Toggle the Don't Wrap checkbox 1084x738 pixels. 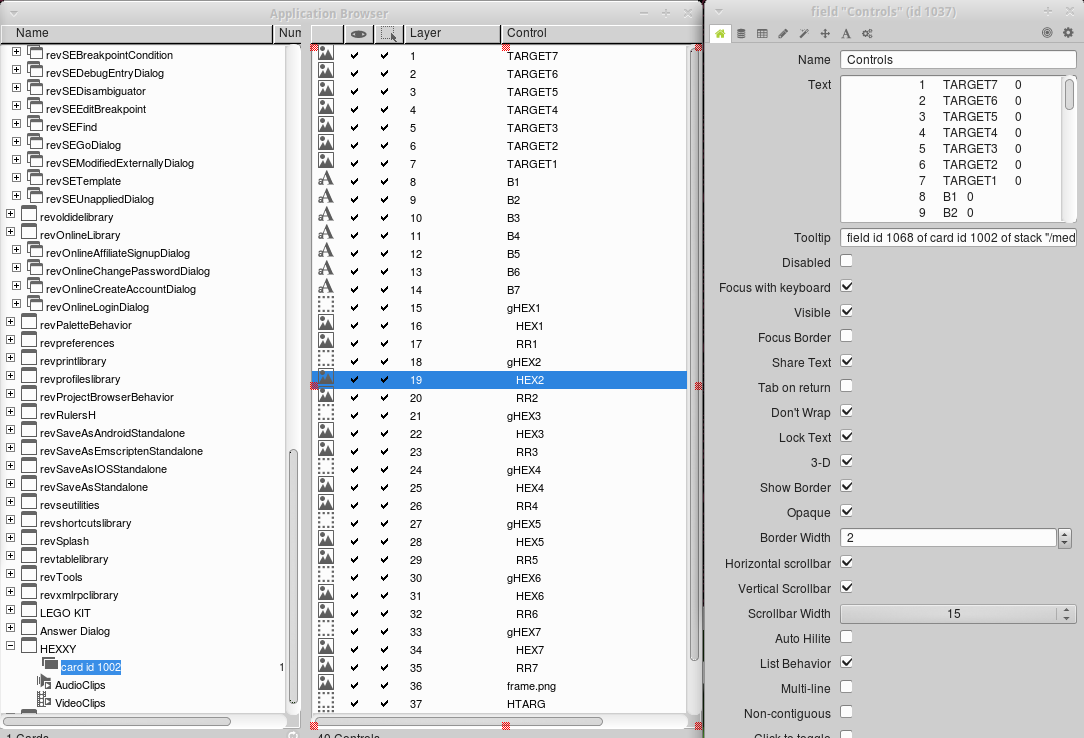coord(847,412)
